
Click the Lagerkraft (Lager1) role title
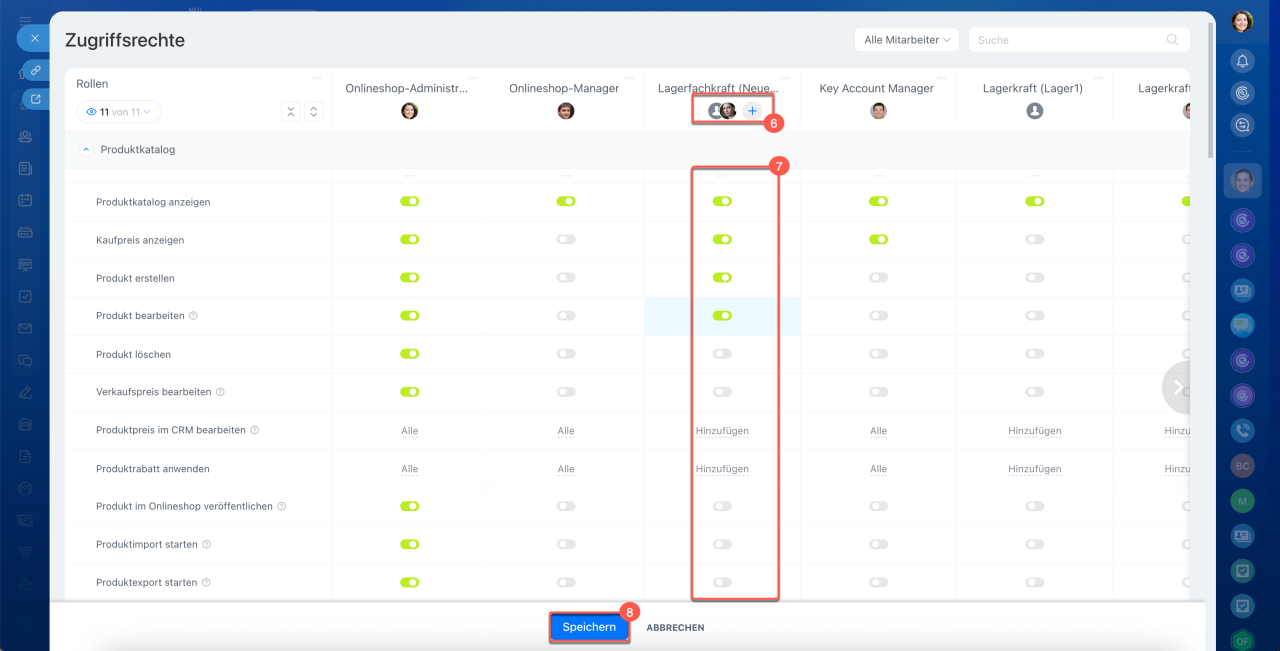tap(1033, 88)
